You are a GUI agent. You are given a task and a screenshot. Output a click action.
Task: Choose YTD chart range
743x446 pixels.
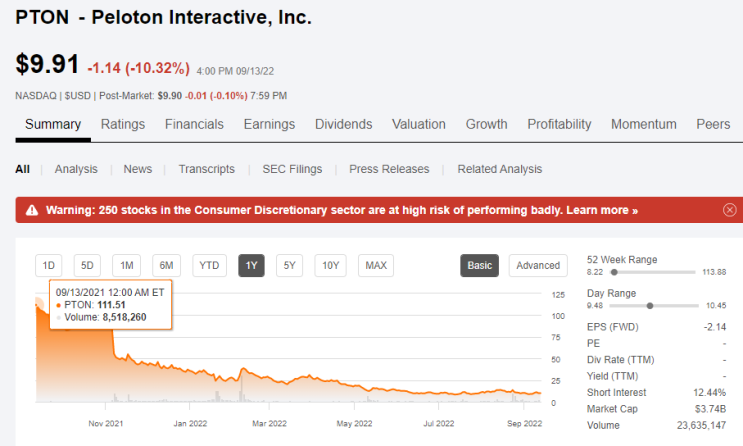coord(209,265)
